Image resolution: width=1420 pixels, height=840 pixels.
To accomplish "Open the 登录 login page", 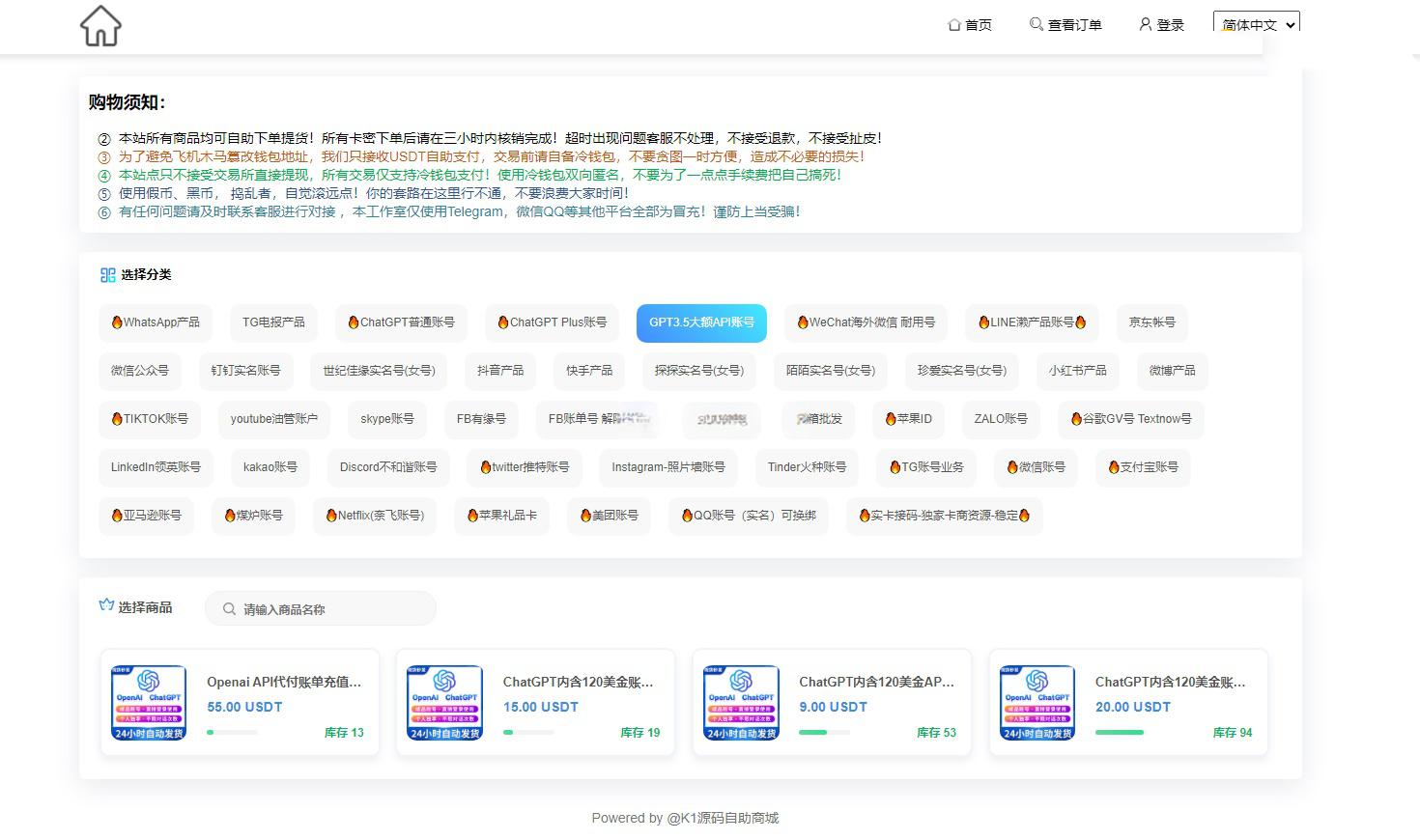I will pyautogui.click(x=1161, y=25).
